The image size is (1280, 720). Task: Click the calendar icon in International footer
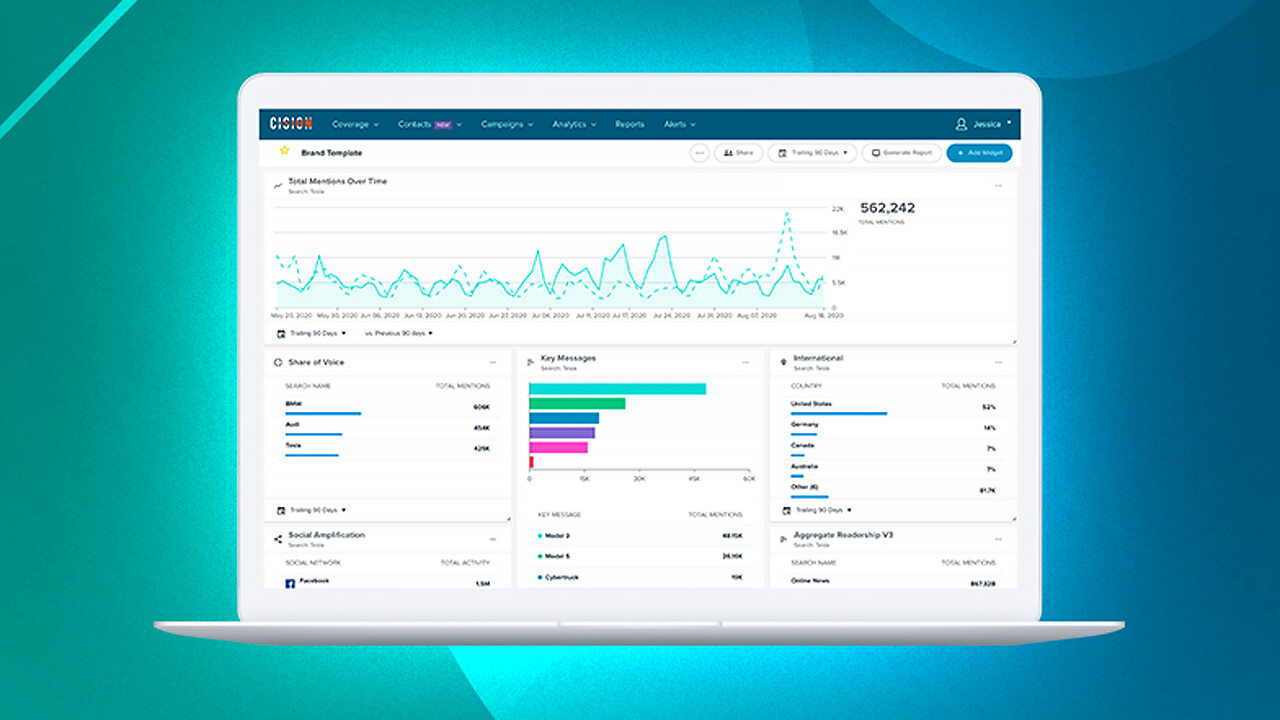[x=787, y=510]
